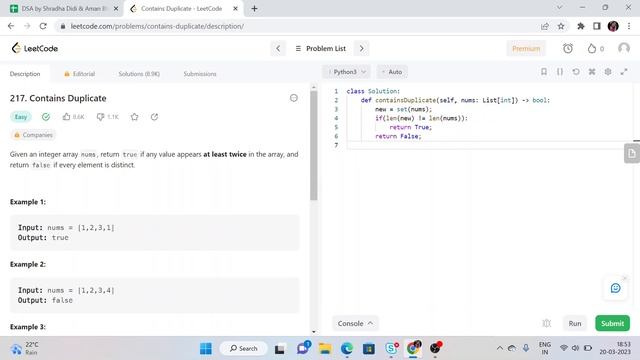Open the weather widget
Viewport: 640px width, 360px height.
point(25,349)
